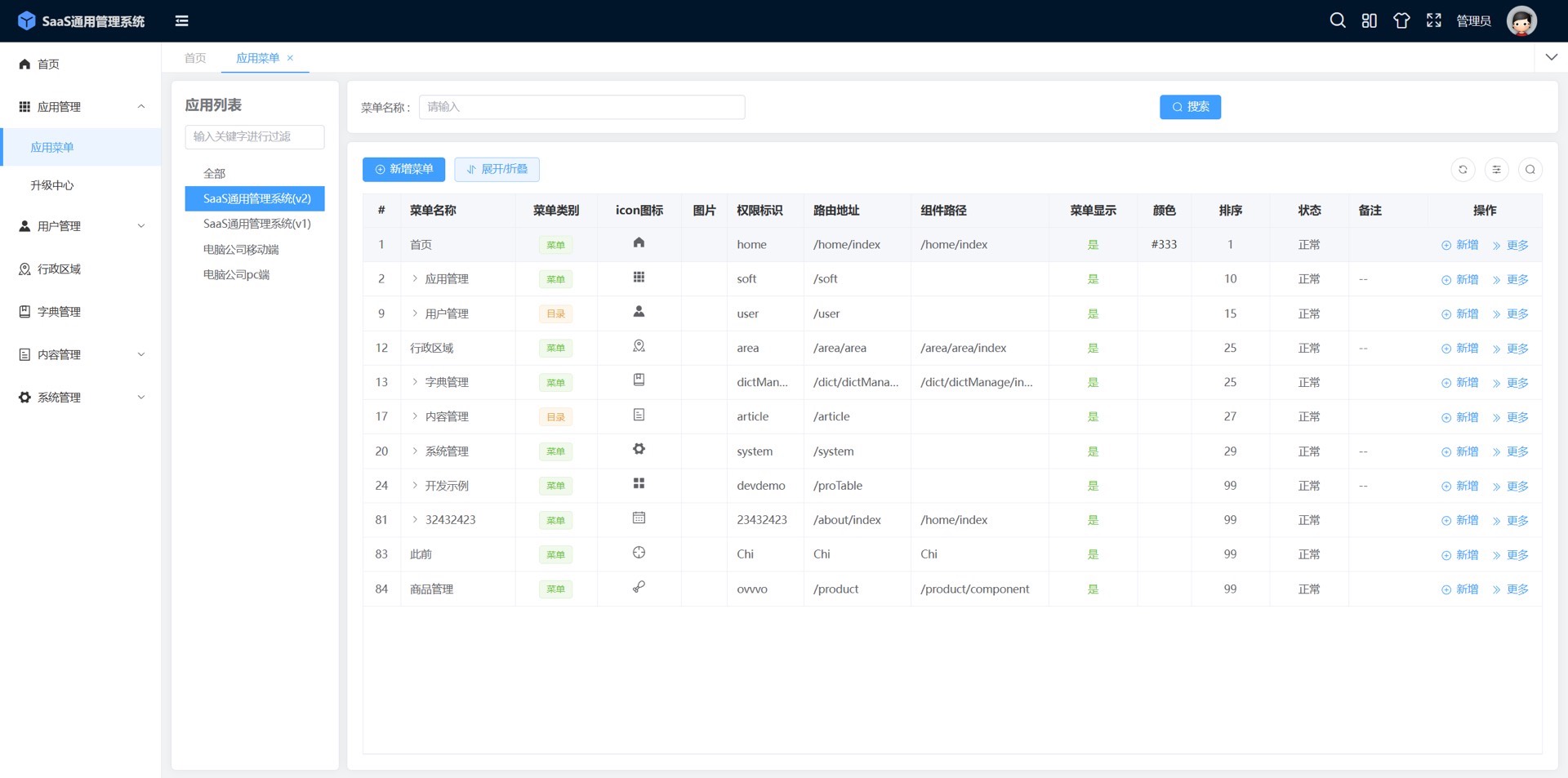Click the search magnifier icon in top header
This screenshot has height=778, width=1568.
[x=1337, y=20]
